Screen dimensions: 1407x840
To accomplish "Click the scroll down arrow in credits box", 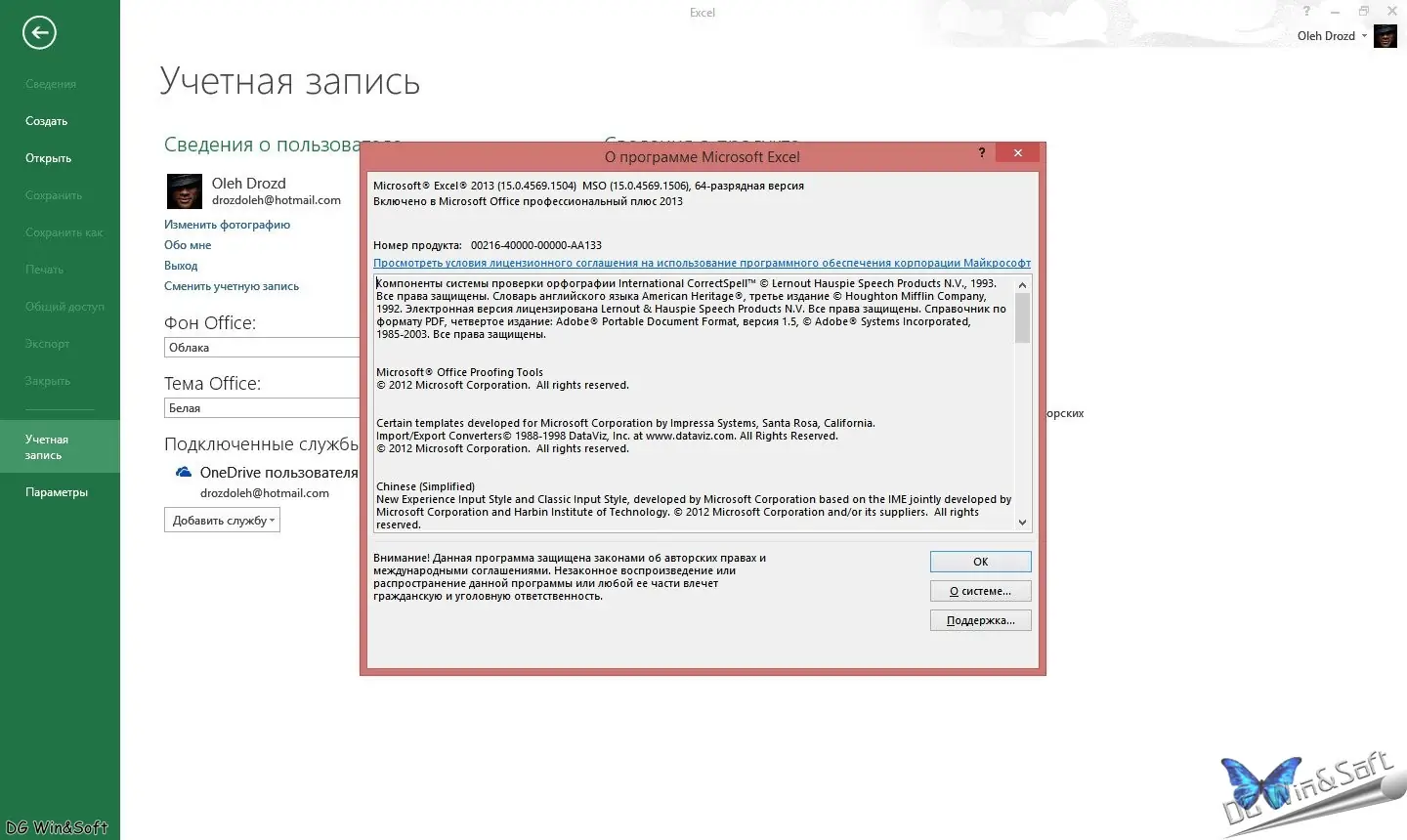I will click(x=1023, y=523).
